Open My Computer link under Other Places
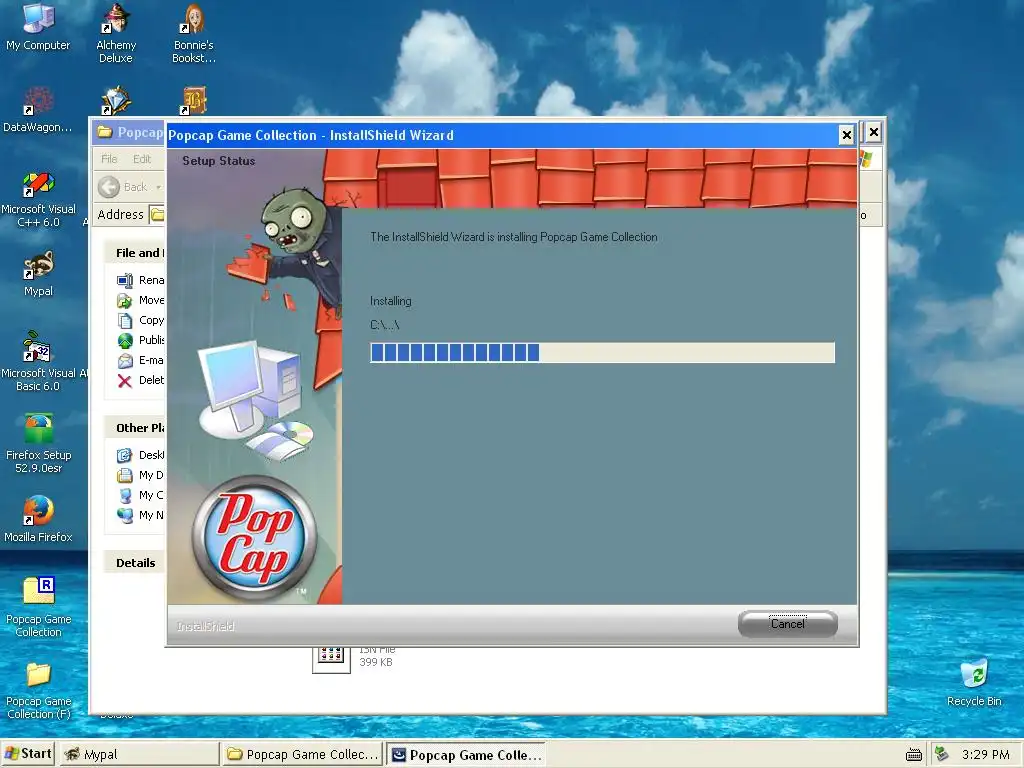The width and height of the screenshot is (1024, 768). (x=141, y=495)
